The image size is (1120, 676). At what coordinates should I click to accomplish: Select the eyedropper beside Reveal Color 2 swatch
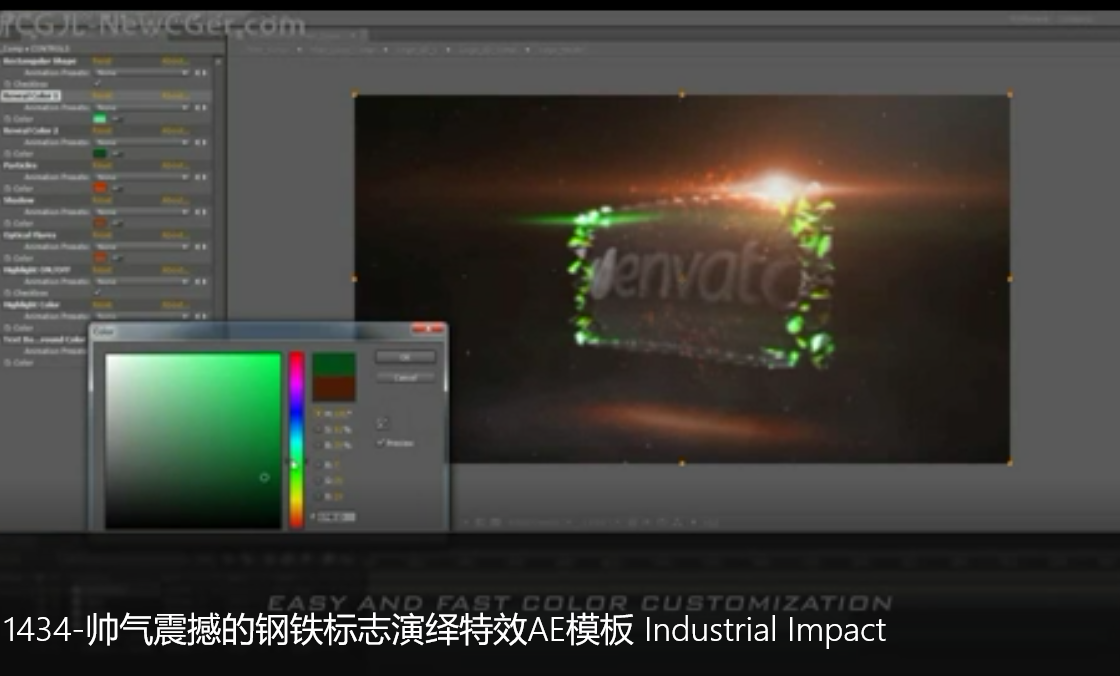point(117,154)
